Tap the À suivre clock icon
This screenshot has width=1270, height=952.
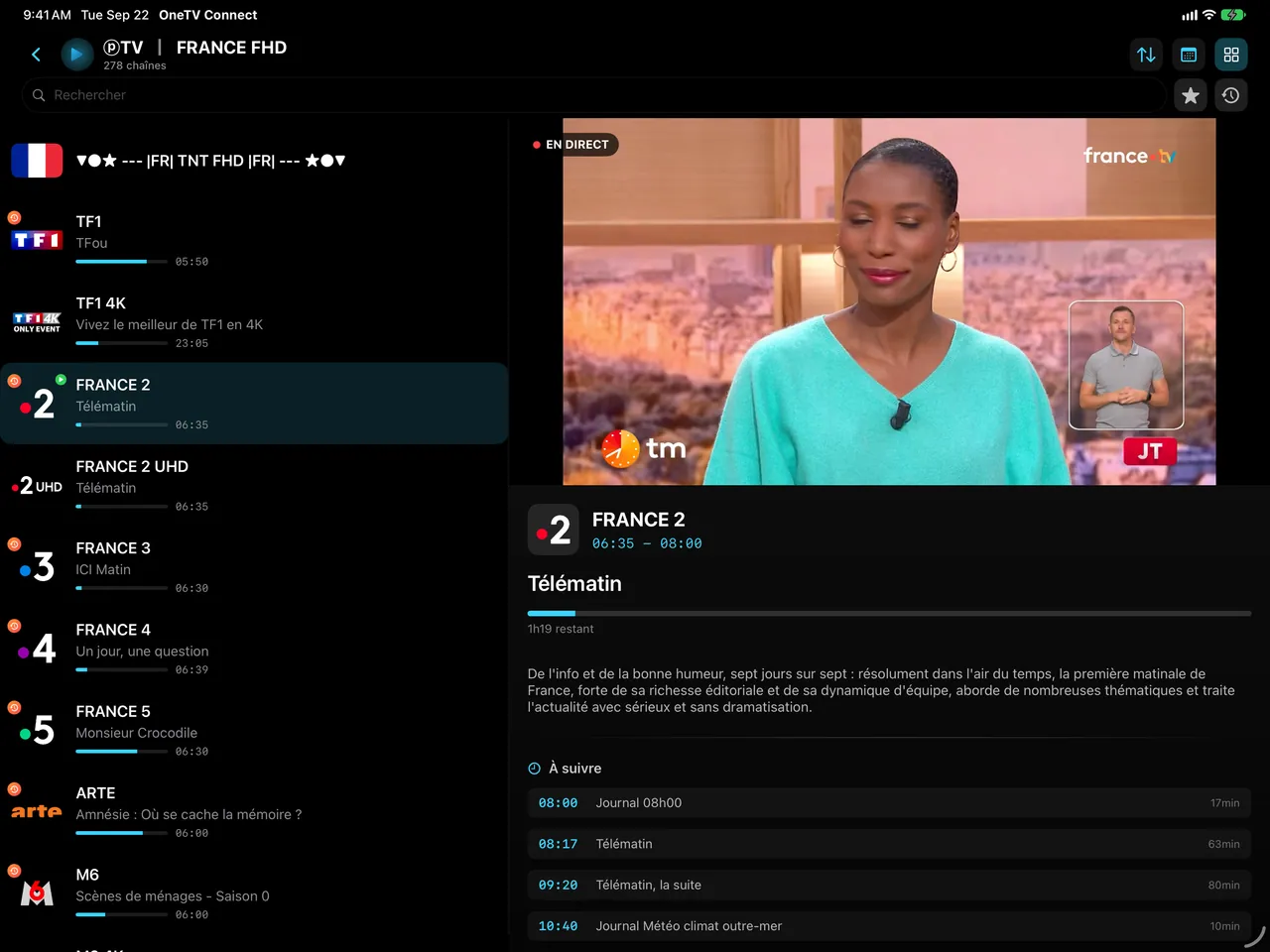click(535, 769)
